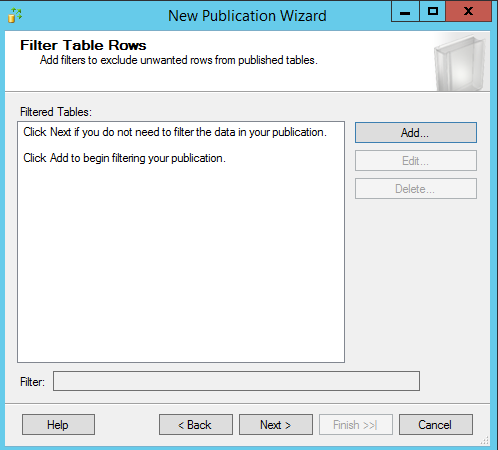Click the greyed-out Delete... button
Screen dimensions: 498x450
tap(416, 189)
